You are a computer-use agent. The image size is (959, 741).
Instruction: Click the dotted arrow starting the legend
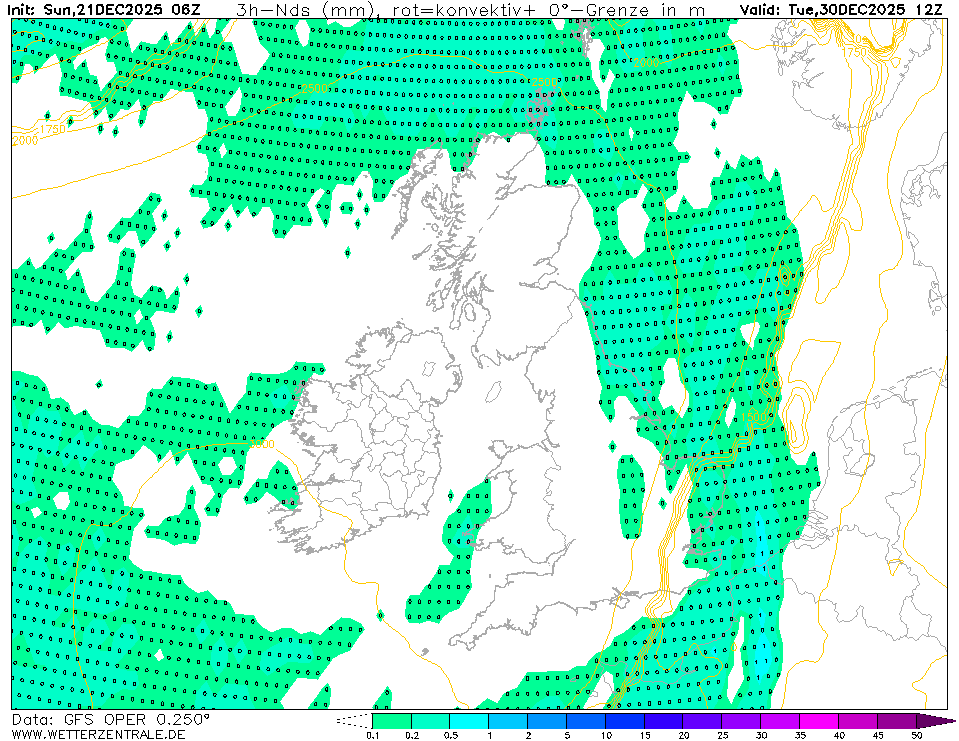353,720
